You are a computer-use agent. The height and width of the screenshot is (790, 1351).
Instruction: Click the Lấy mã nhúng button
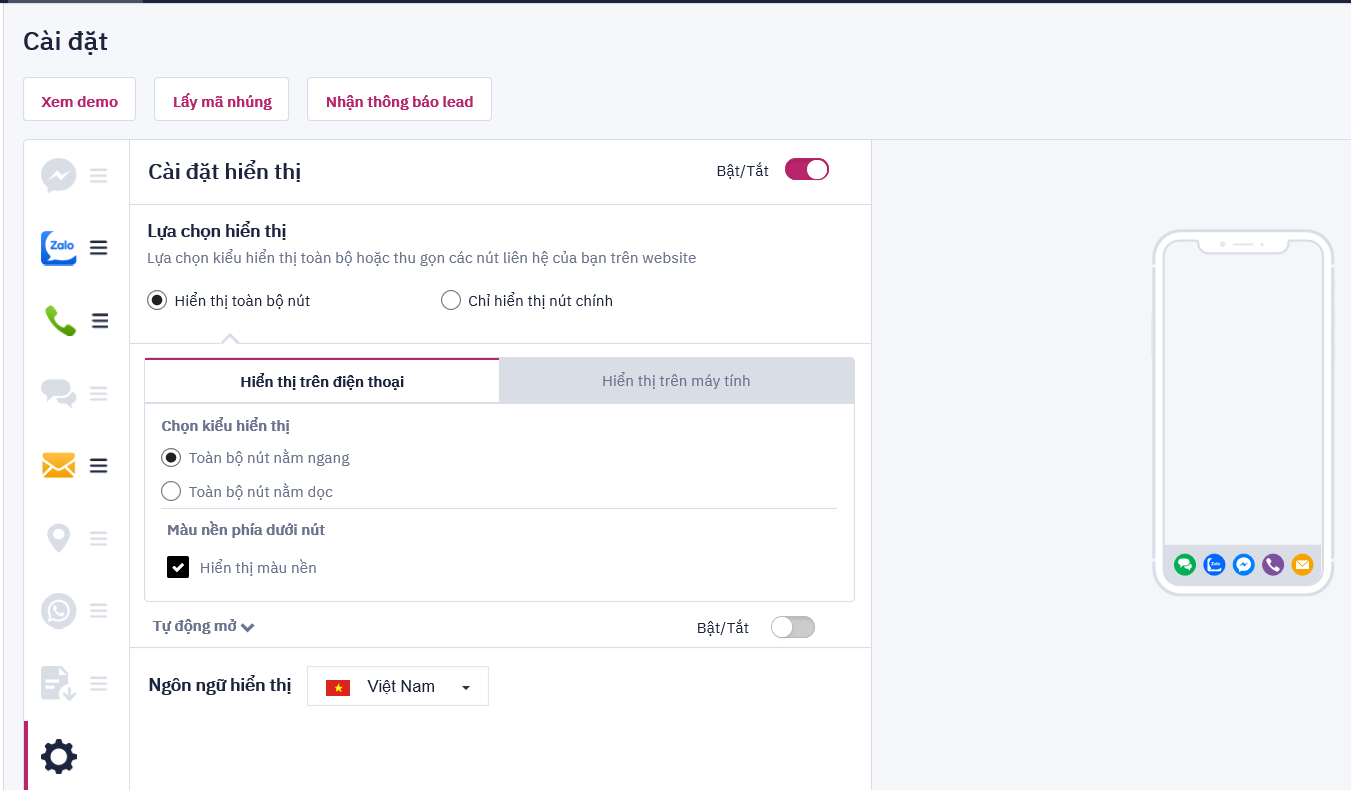[x=222, y=101]
